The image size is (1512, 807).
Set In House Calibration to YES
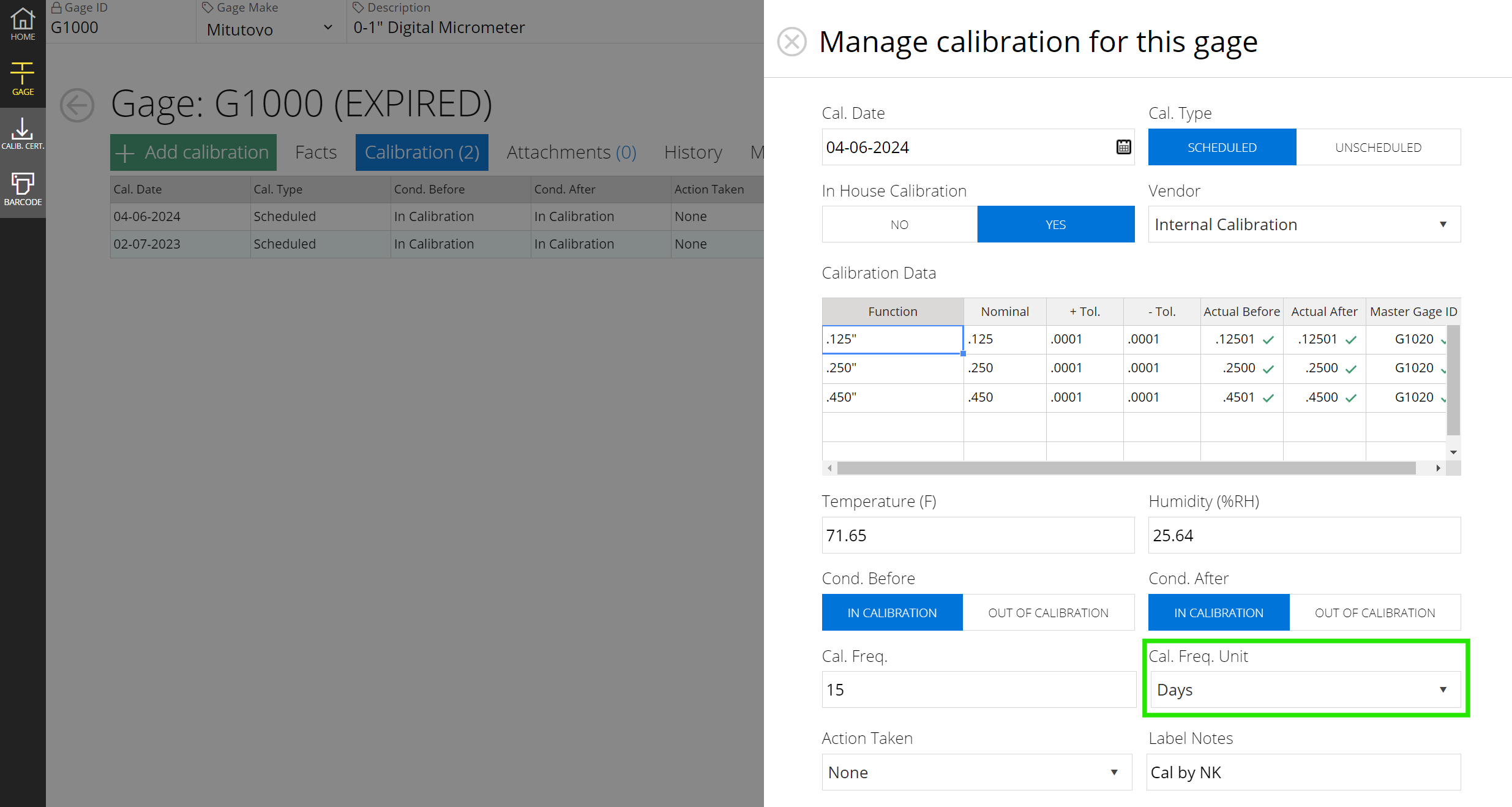click(1055, 224)
